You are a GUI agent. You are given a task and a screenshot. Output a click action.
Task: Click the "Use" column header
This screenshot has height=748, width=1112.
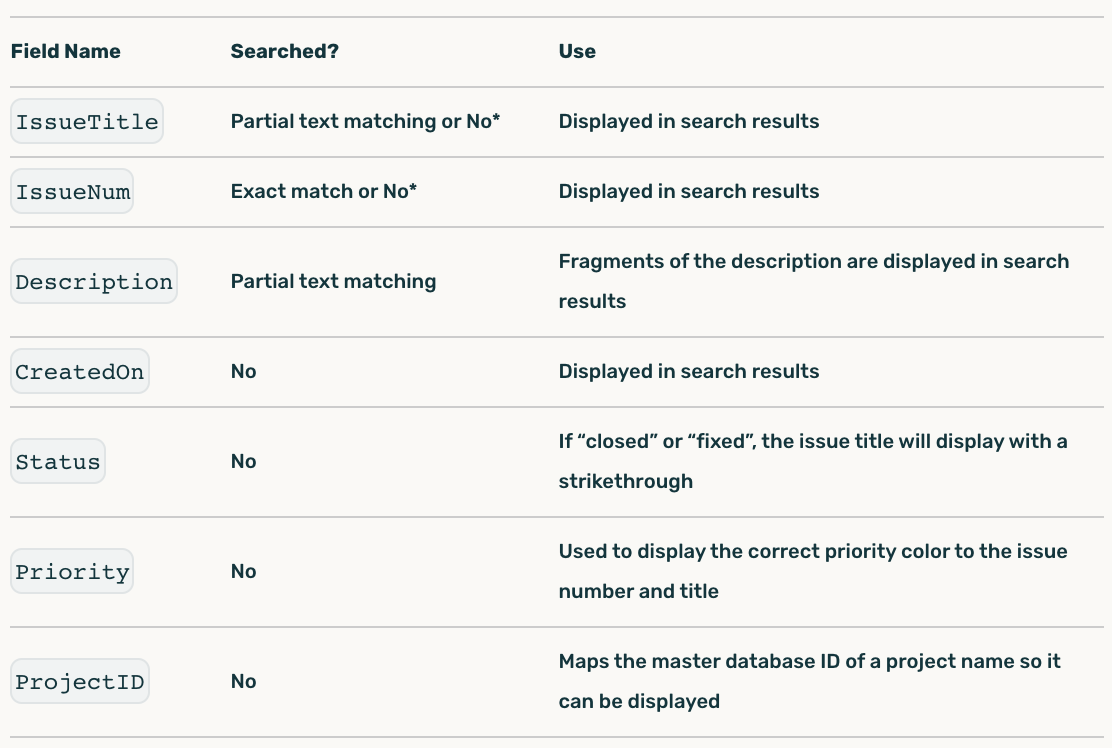(x=577, y=52)
